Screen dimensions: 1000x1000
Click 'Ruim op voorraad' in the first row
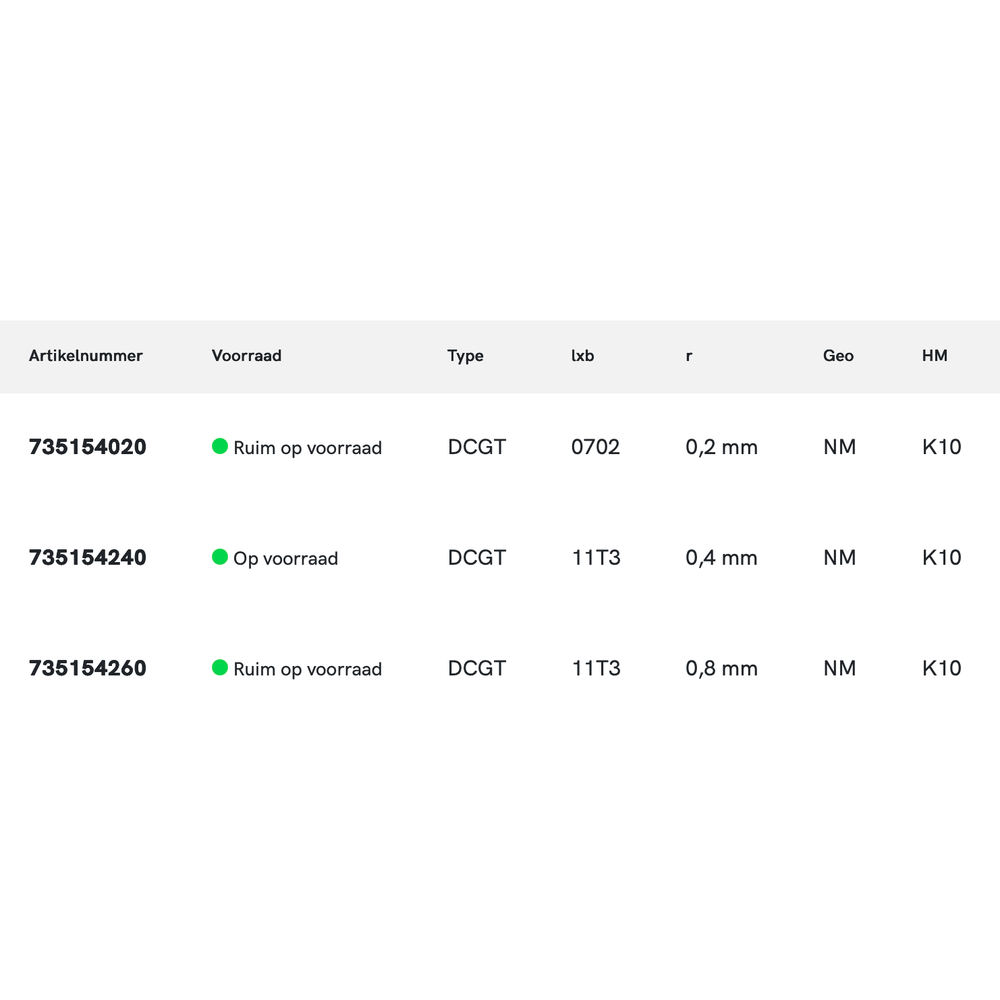tap(308, 448)
